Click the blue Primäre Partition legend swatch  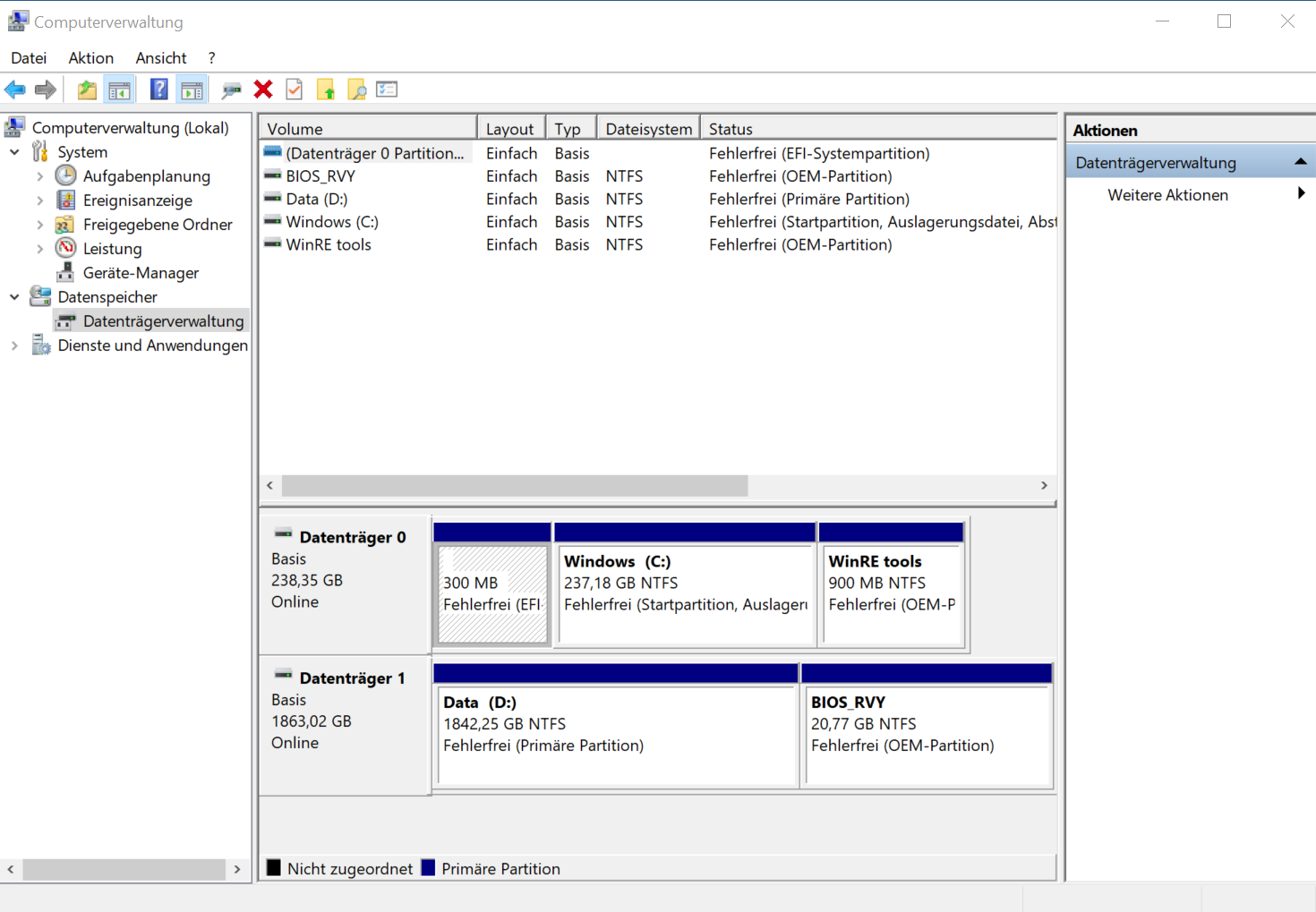tap(428, 867)
